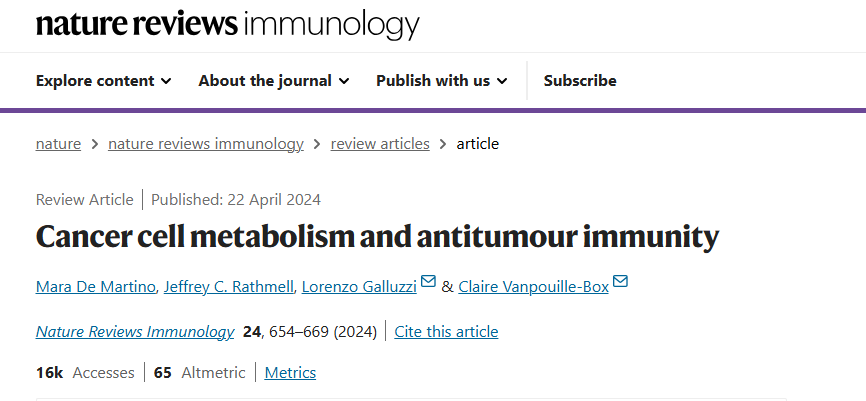Click the article breadcrumb item
This screenshot has width=866, height=401.
pyautogui.click(x=478, y=144)
